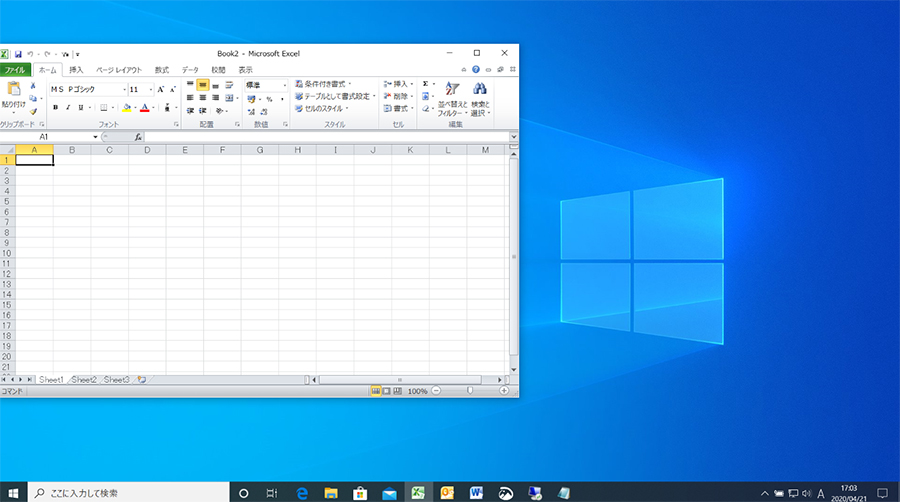Switch to the Sheet2 worksheet tab
This screenshot has height=502, width=900.
pyautogui.click(x=84, y=380)
